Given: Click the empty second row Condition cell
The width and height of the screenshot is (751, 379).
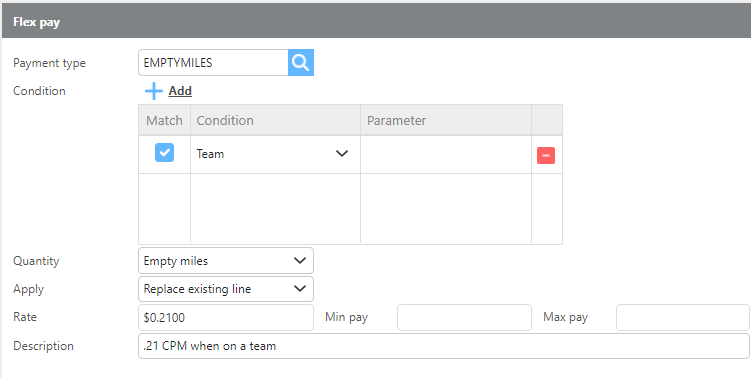Looking at the screenshot, I should pyautogui.click(x=275, y=208).
